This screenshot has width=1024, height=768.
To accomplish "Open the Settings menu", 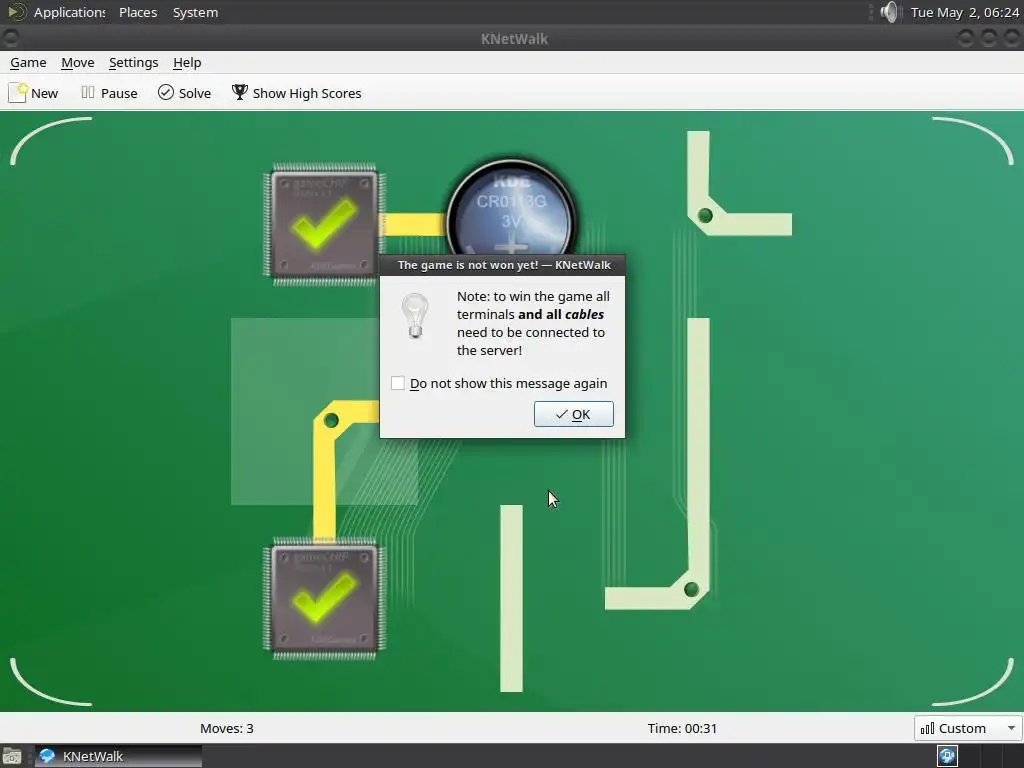I will click(133, 63).
